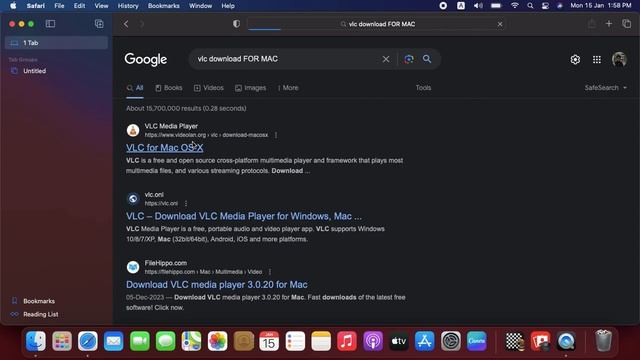The height and width of the screenshot is (360, 640).
Task: Open a new tab with plus icon
Action: pos(609,24)
